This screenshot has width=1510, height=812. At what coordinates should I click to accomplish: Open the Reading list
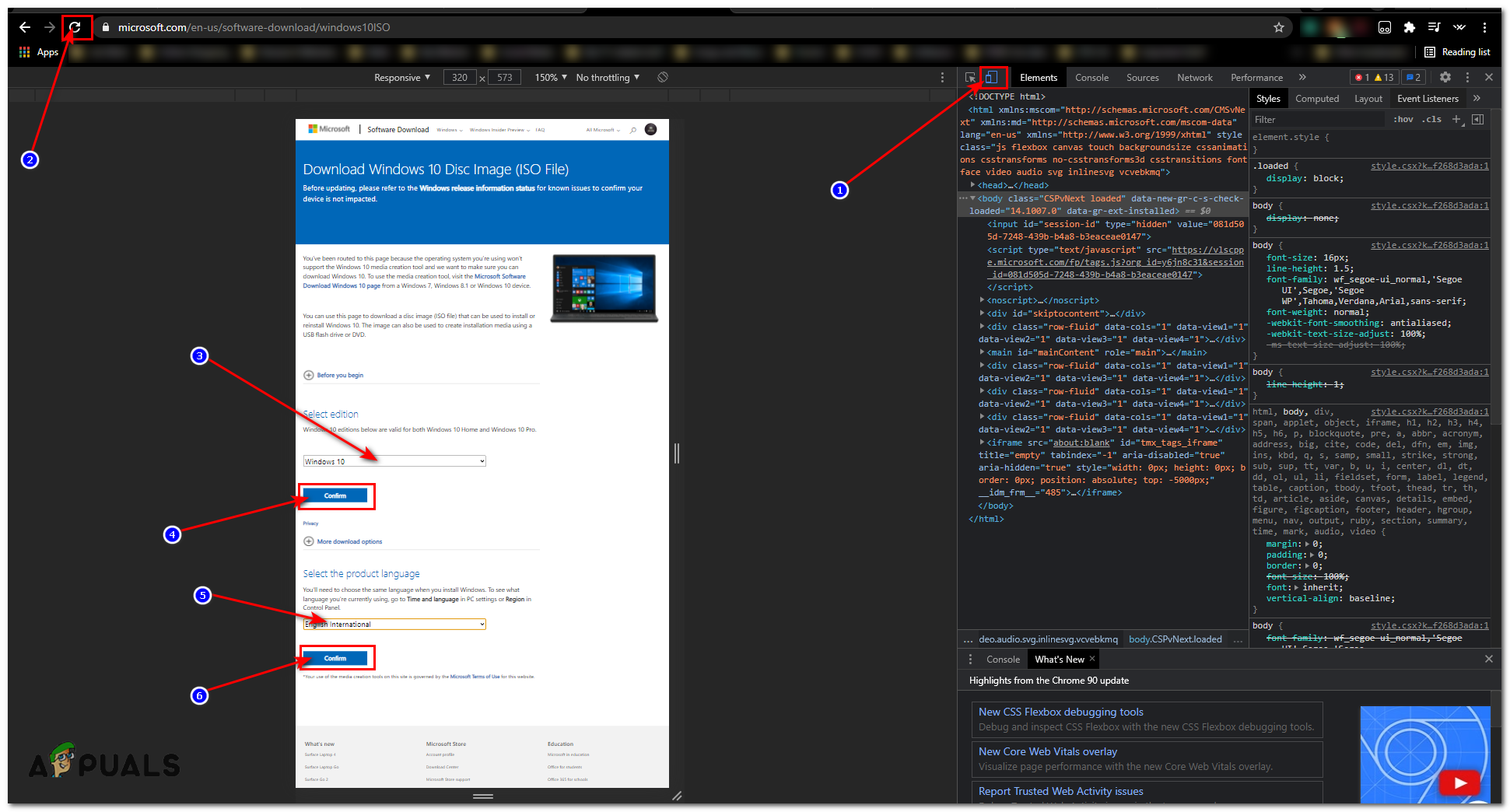click(x=1457, y=52)
